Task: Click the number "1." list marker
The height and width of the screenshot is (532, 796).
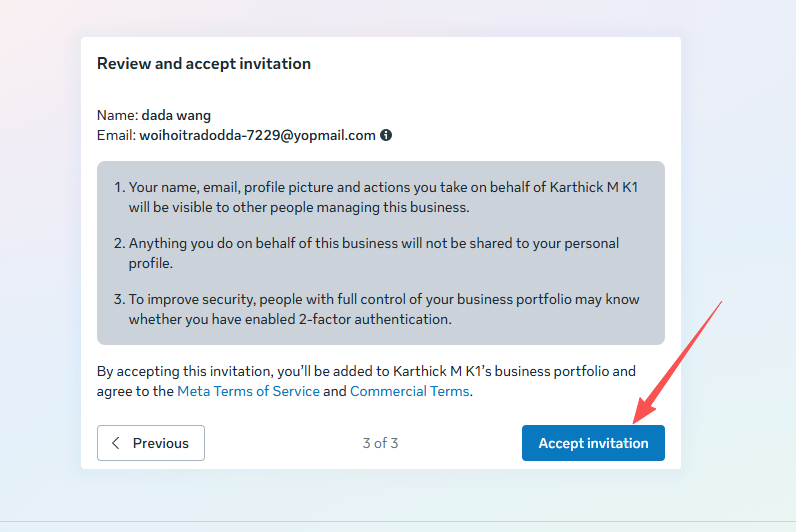Action: pos(118,187)
